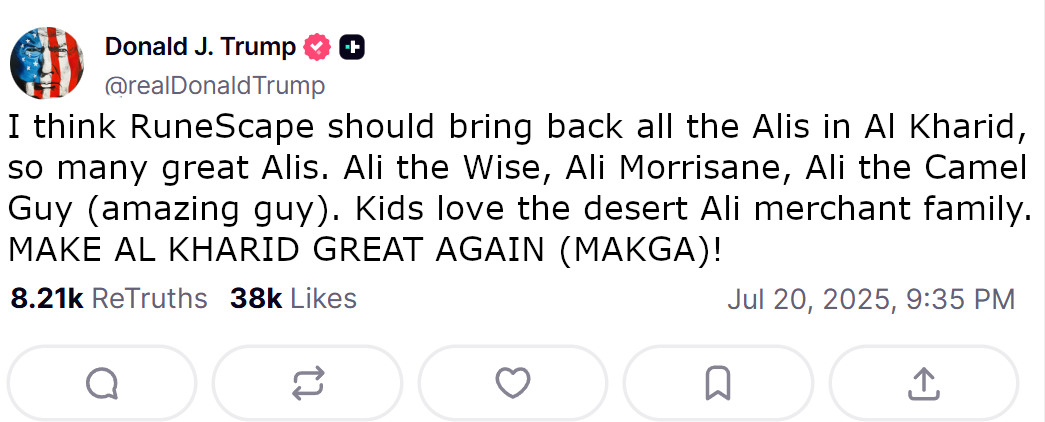
Task: Open the flag-painted profile avatar
Action: point(47,63)
